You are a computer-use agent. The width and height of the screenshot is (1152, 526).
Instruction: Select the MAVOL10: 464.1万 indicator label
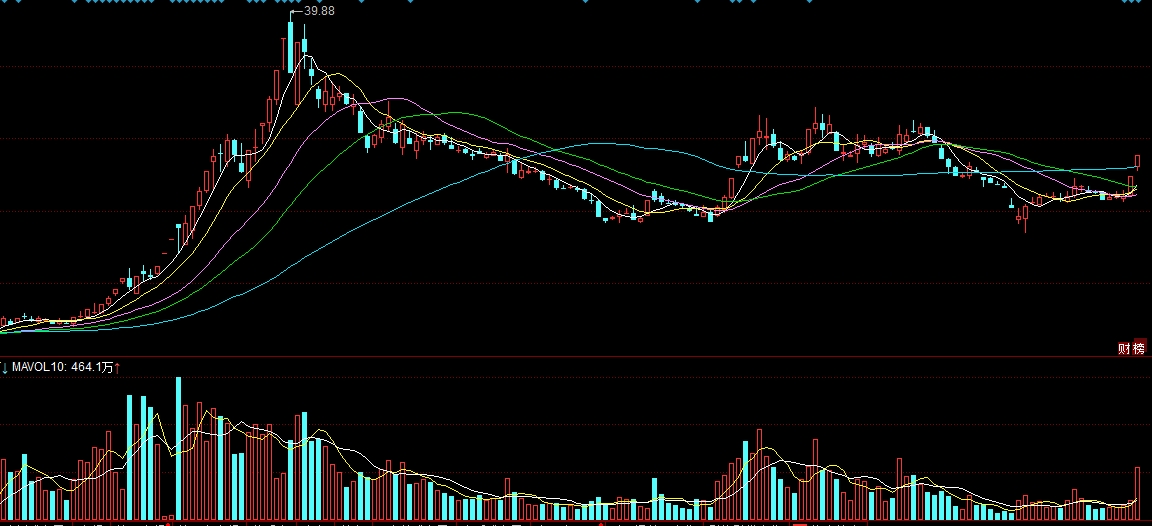[x=62, y=367]
